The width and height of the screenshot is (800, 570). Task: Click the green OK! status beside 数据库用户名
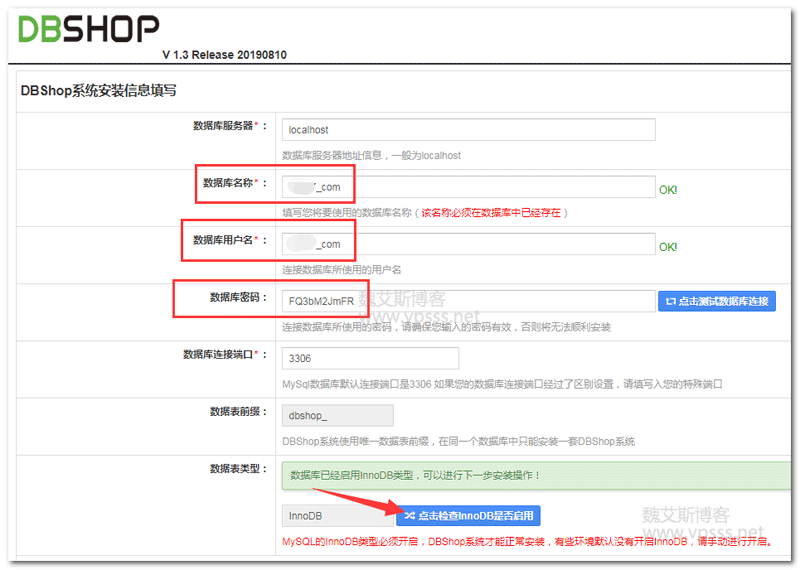click(x=668, y=246)
